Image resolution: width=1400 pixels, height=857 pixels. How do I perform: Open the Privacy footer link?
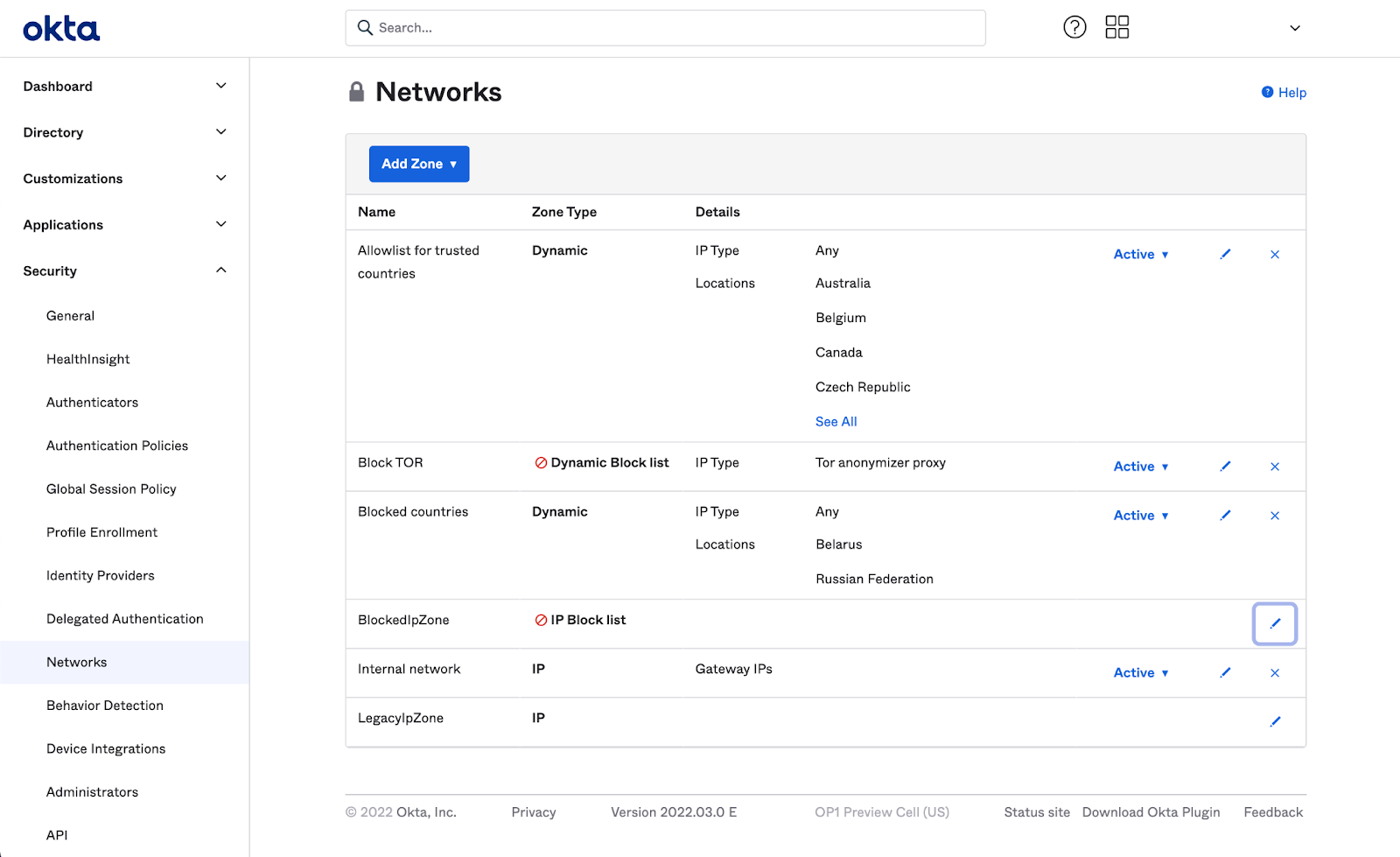[534, 812]
